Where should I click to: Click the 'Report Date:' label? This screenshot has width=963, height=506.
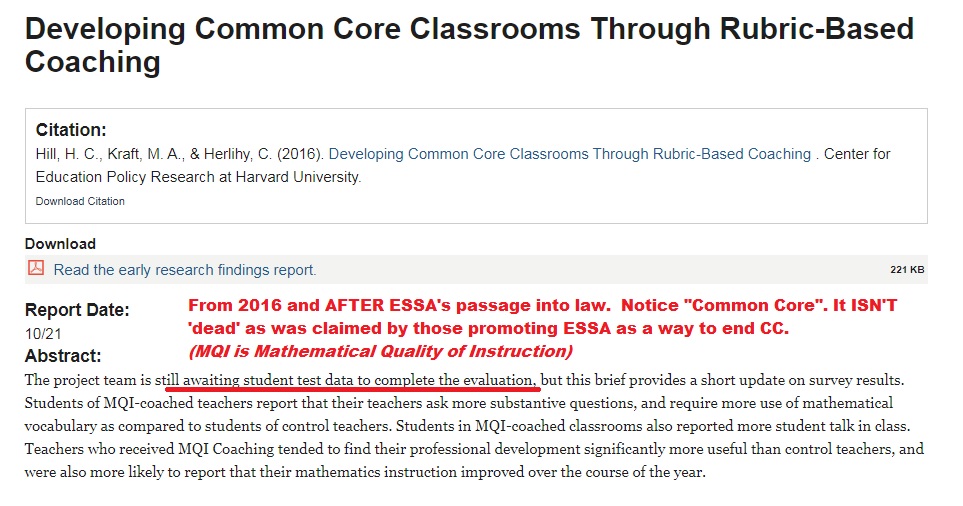(77, 310)
